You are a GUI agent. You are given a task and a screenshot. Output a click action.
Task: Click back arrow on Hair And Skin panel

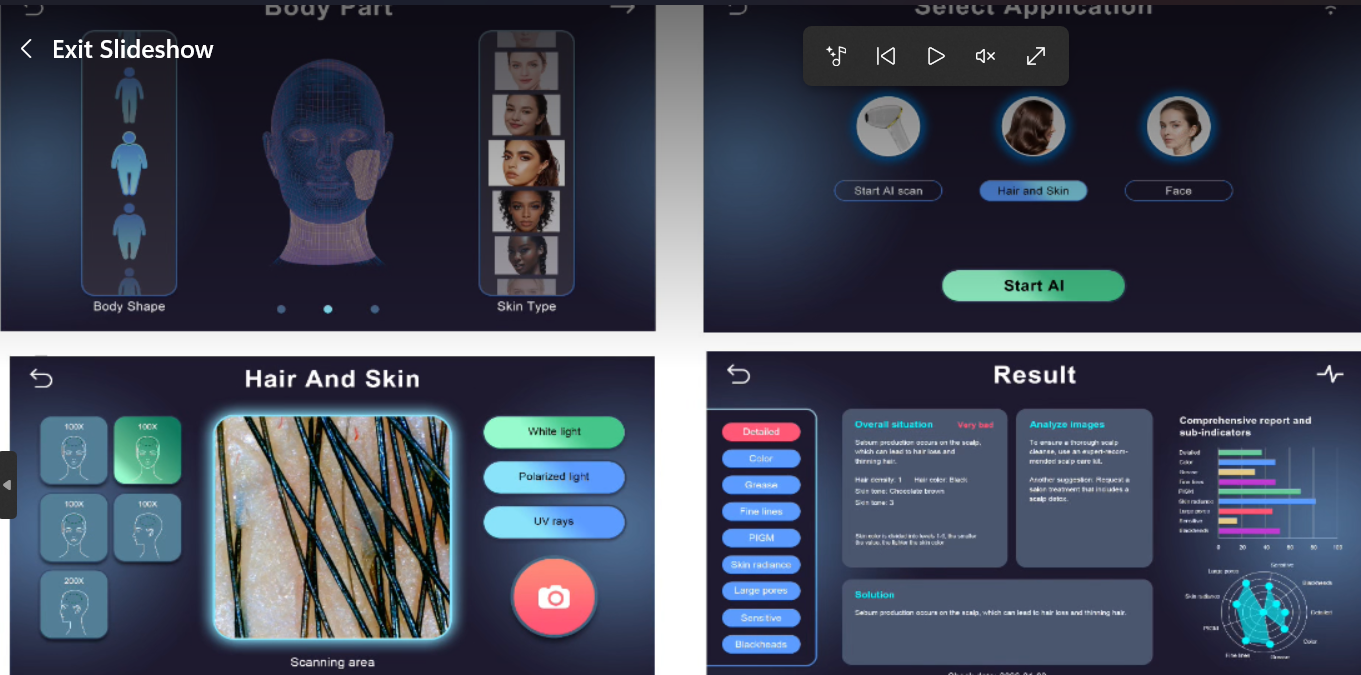tap(41, 378)
